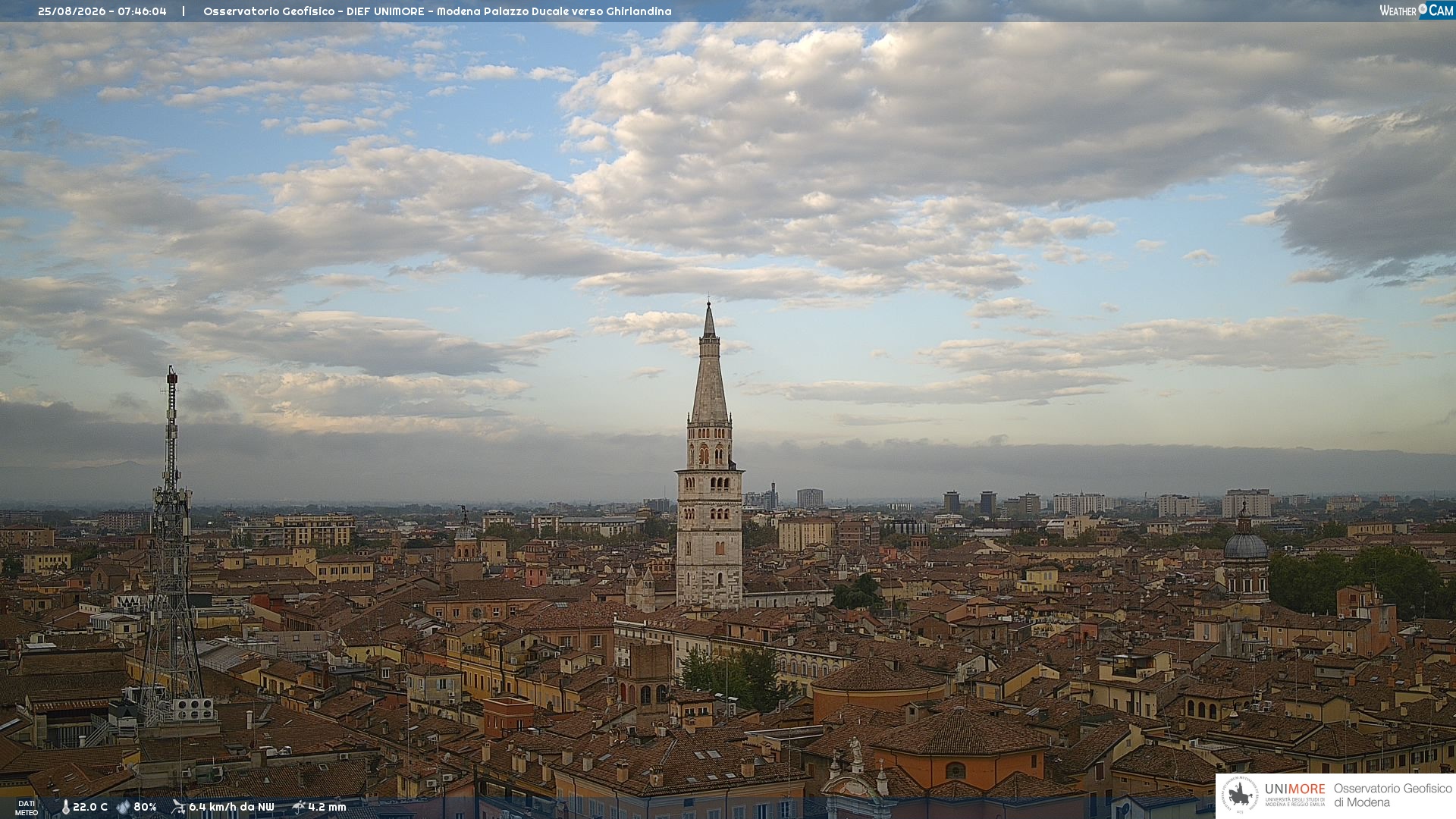Click the 4.2 mm rainfall value
This screenshot has width=1456, height=819.
[x=327, y=807]
